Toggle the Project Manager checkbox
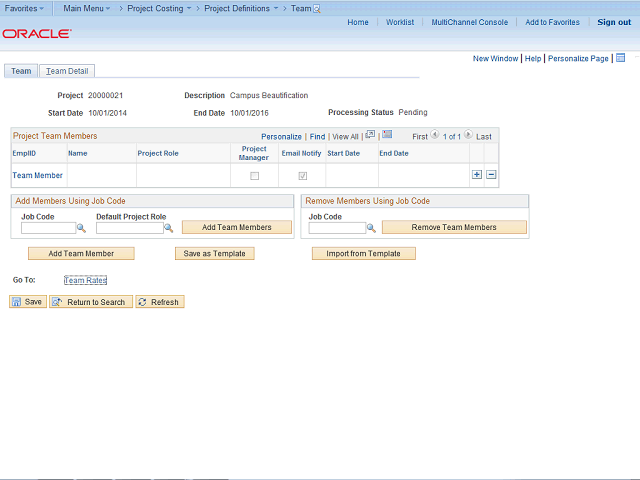The image size is (640, 480). (254, 176)
